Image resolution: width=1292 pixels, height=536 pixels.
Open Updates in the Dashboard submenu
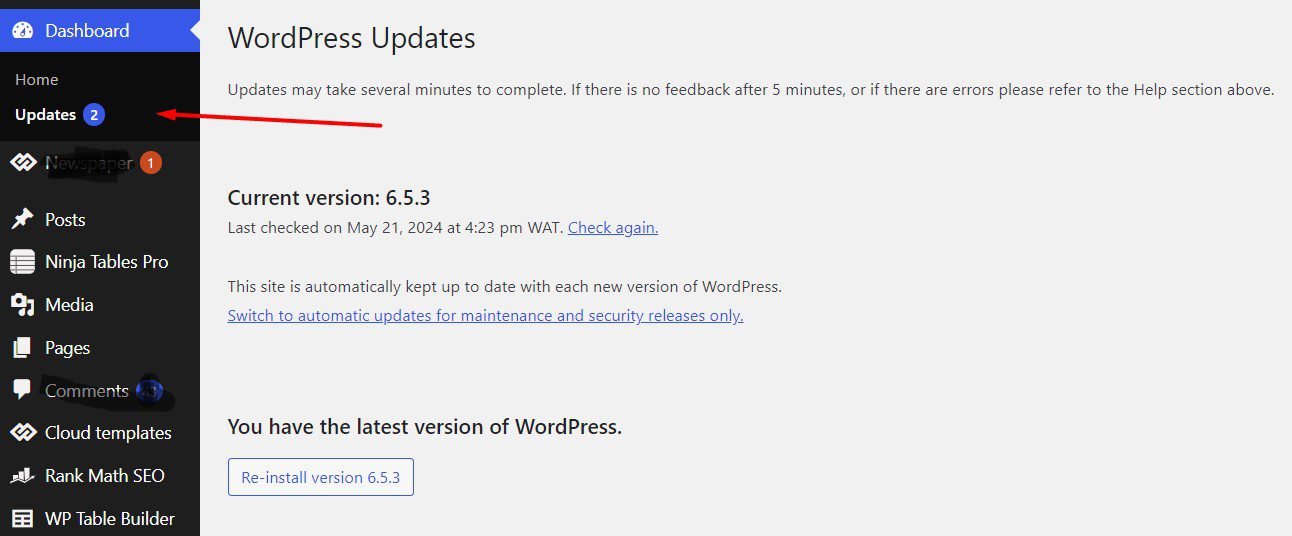click(46, 115)
